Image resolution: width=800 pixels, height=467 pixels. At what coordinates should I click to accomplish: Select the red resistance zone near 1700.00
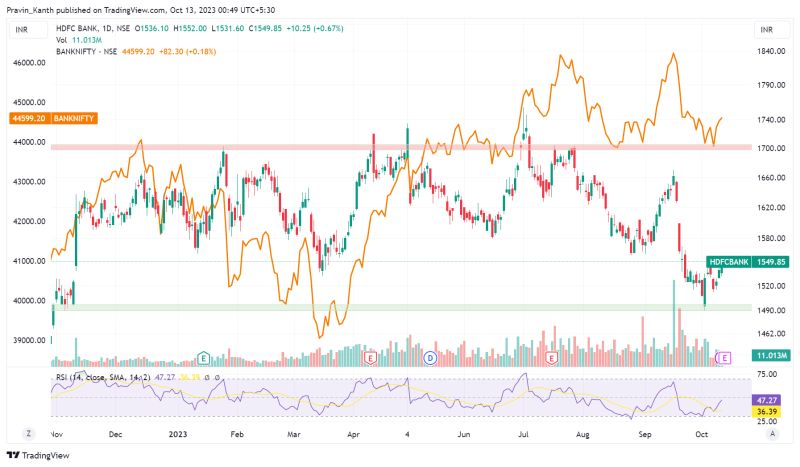click(x=401, y=147)
